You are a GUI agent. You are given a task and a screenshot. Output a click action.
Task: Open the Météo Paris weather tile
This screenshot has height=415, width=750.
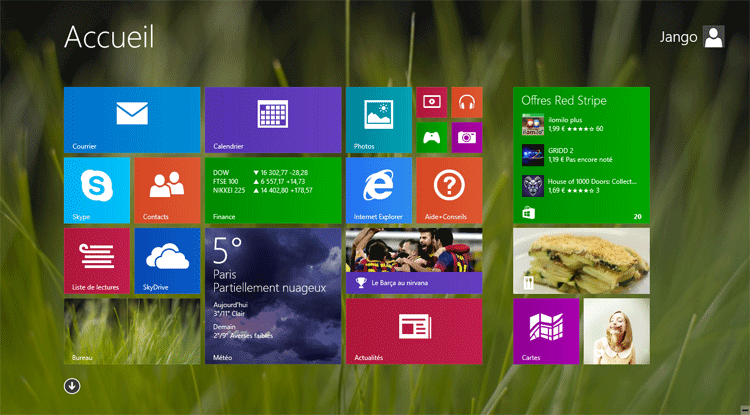click(272, 295)
